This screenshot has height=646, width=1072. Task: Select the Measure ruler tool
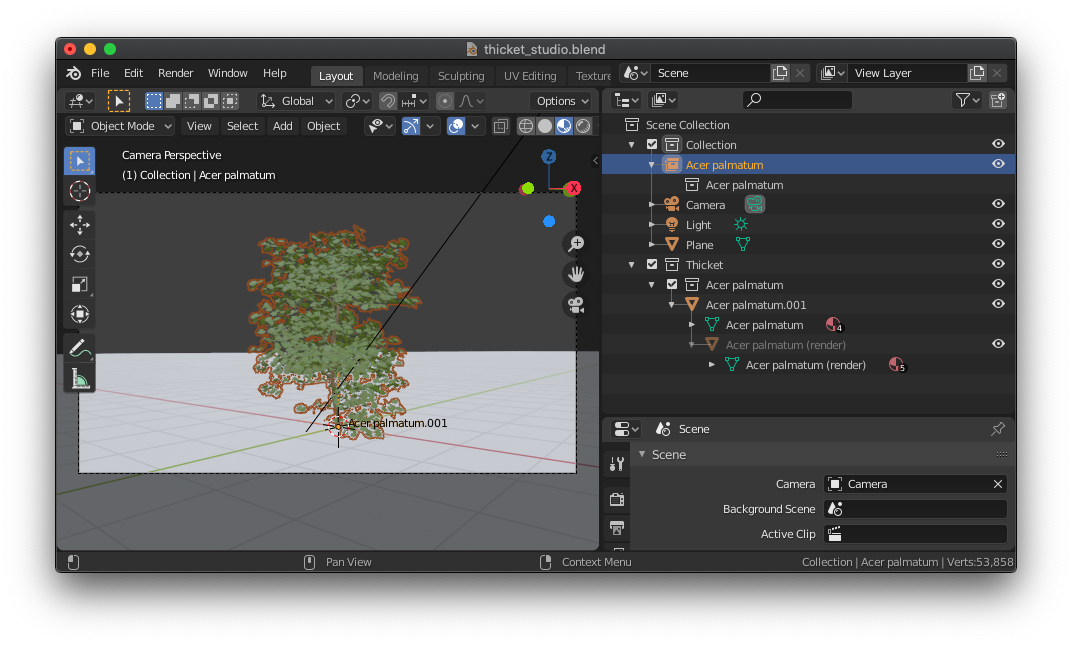(x=80, y=378)
